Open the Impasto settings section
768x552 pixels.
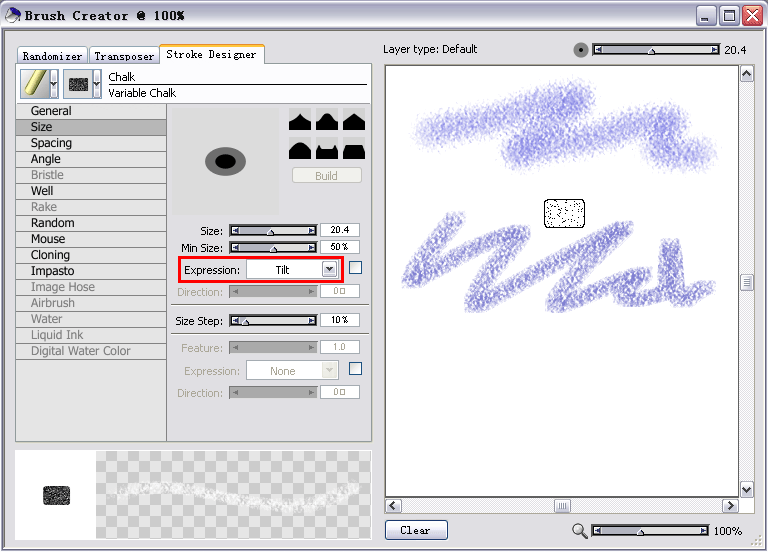click(52, 271)
